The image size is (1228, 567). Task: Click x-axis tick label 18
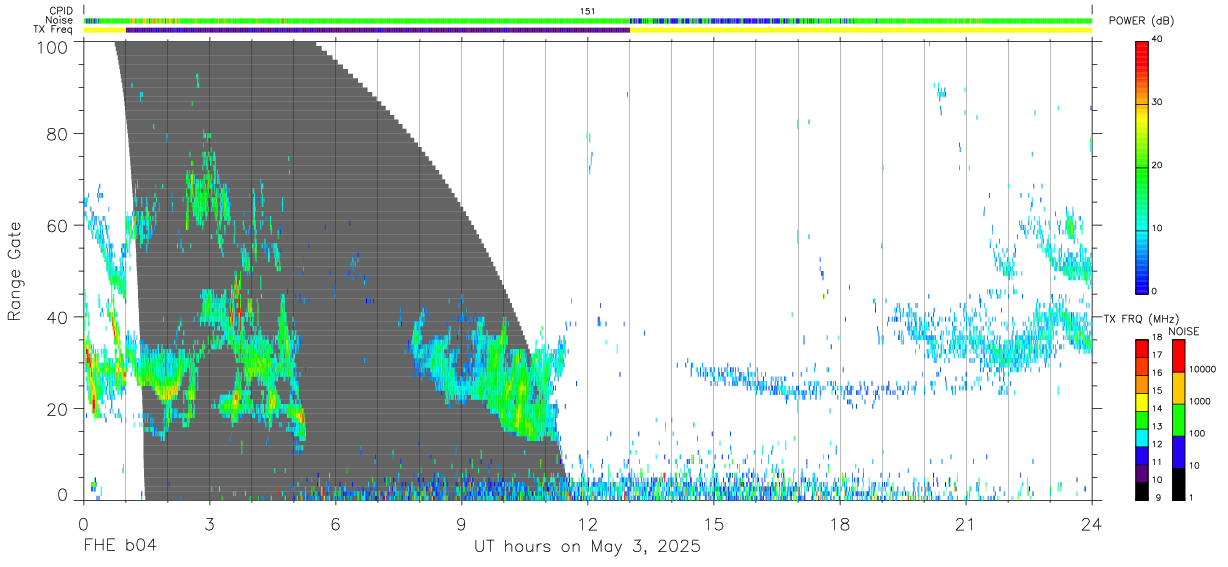(840, 524)
